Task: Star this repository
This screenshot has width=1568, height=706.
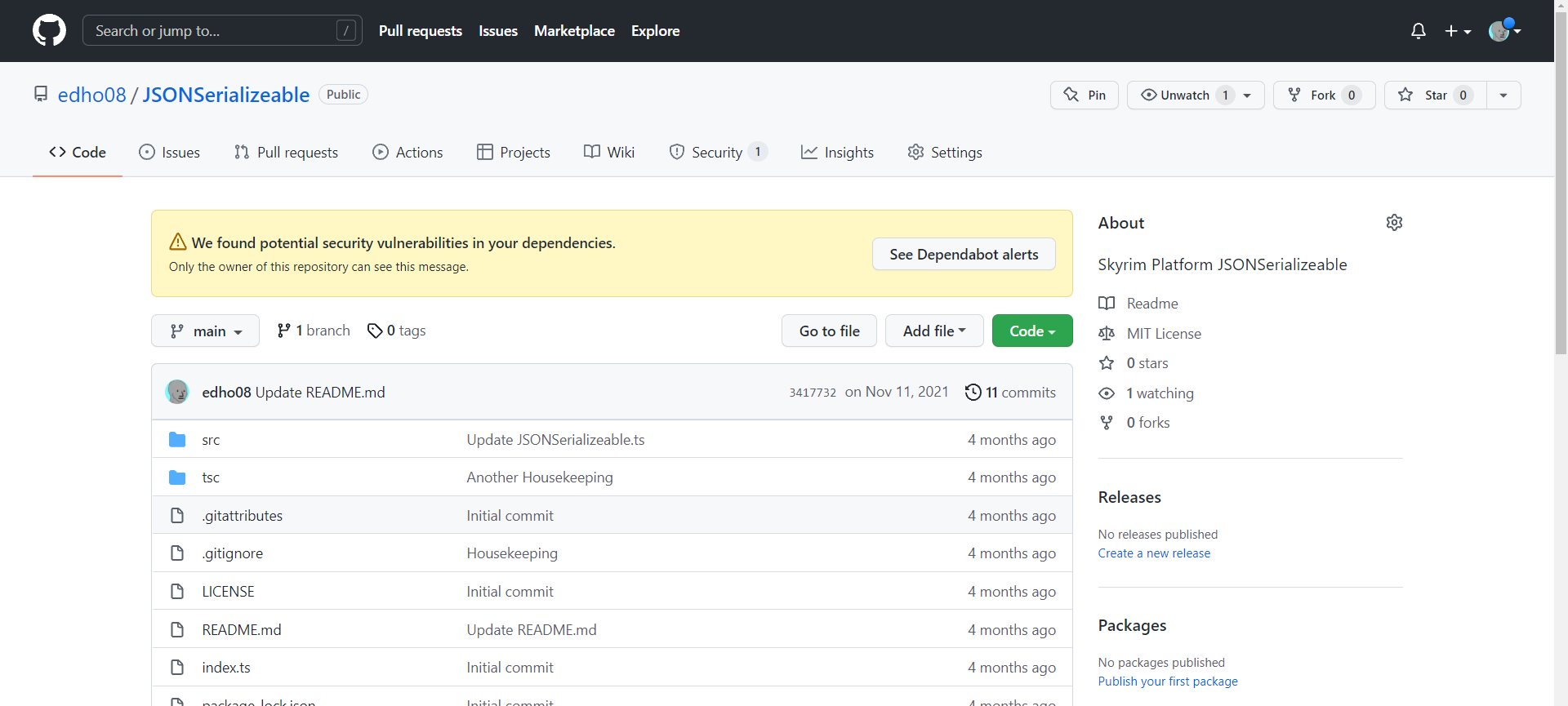Action: coord(1434,95)
